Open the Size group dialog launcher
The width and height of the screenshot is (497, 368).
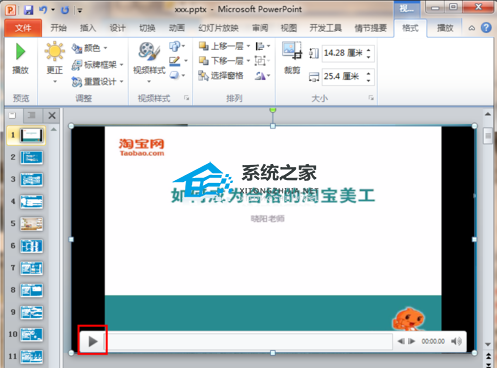coord(371,98)
